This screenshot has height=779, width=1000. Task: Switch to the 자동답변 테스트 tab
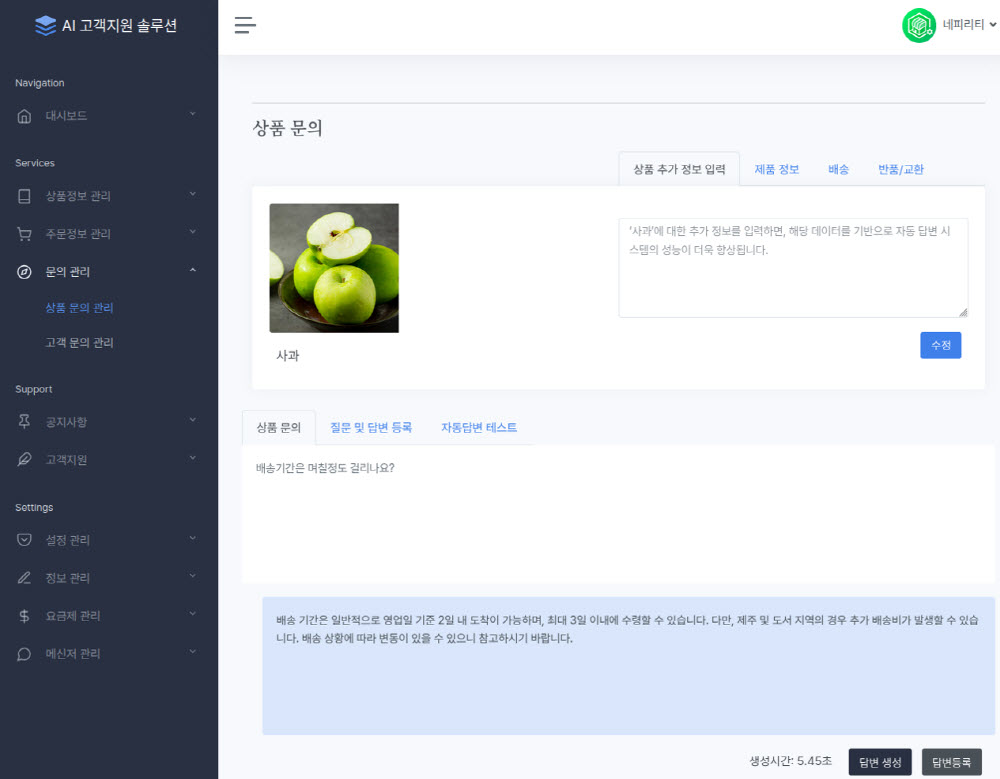coord(479,427)
